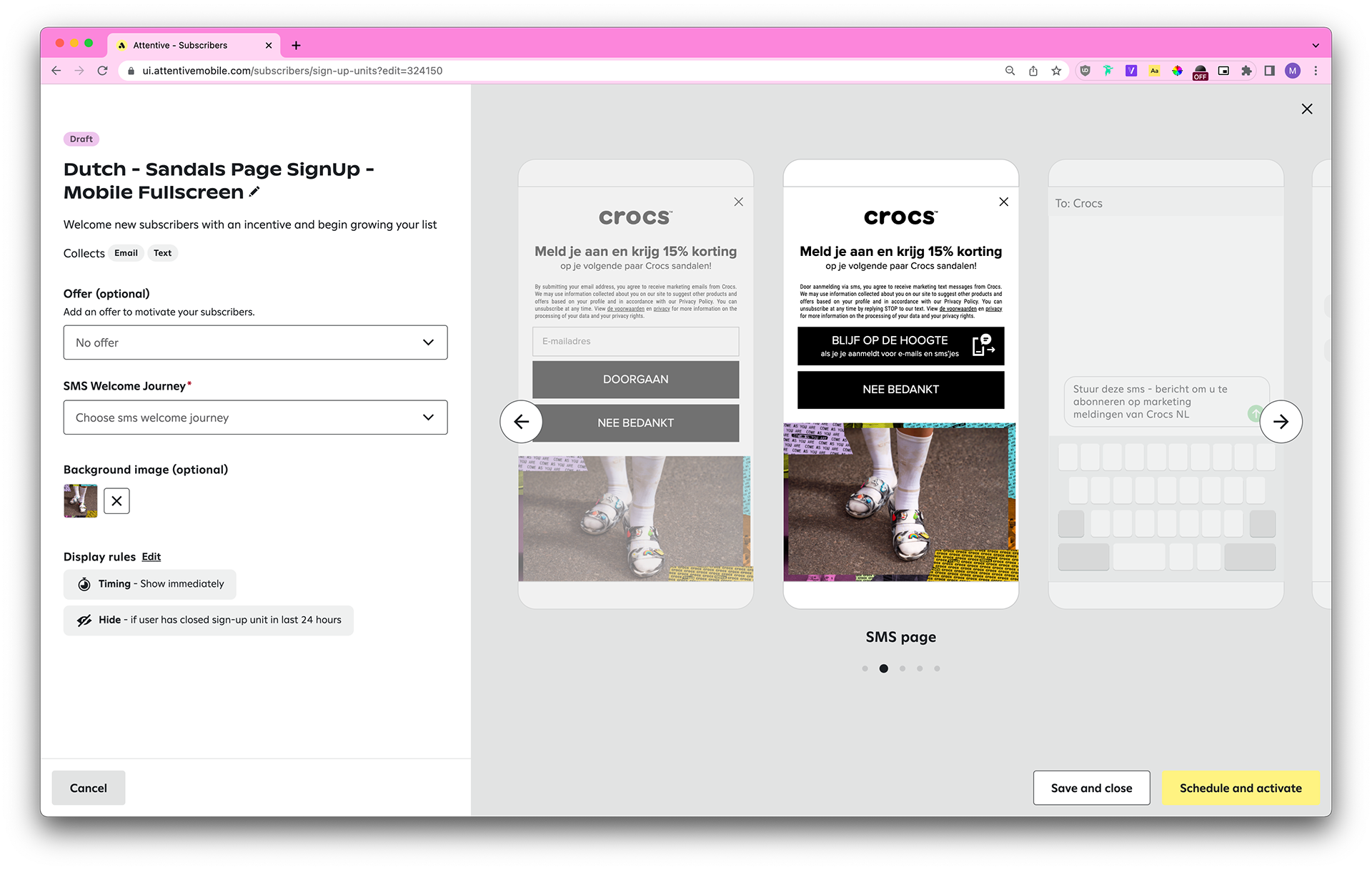Close the editor with top-right X
This screenshot has width=1372, height=870.
click(1306, 109)
